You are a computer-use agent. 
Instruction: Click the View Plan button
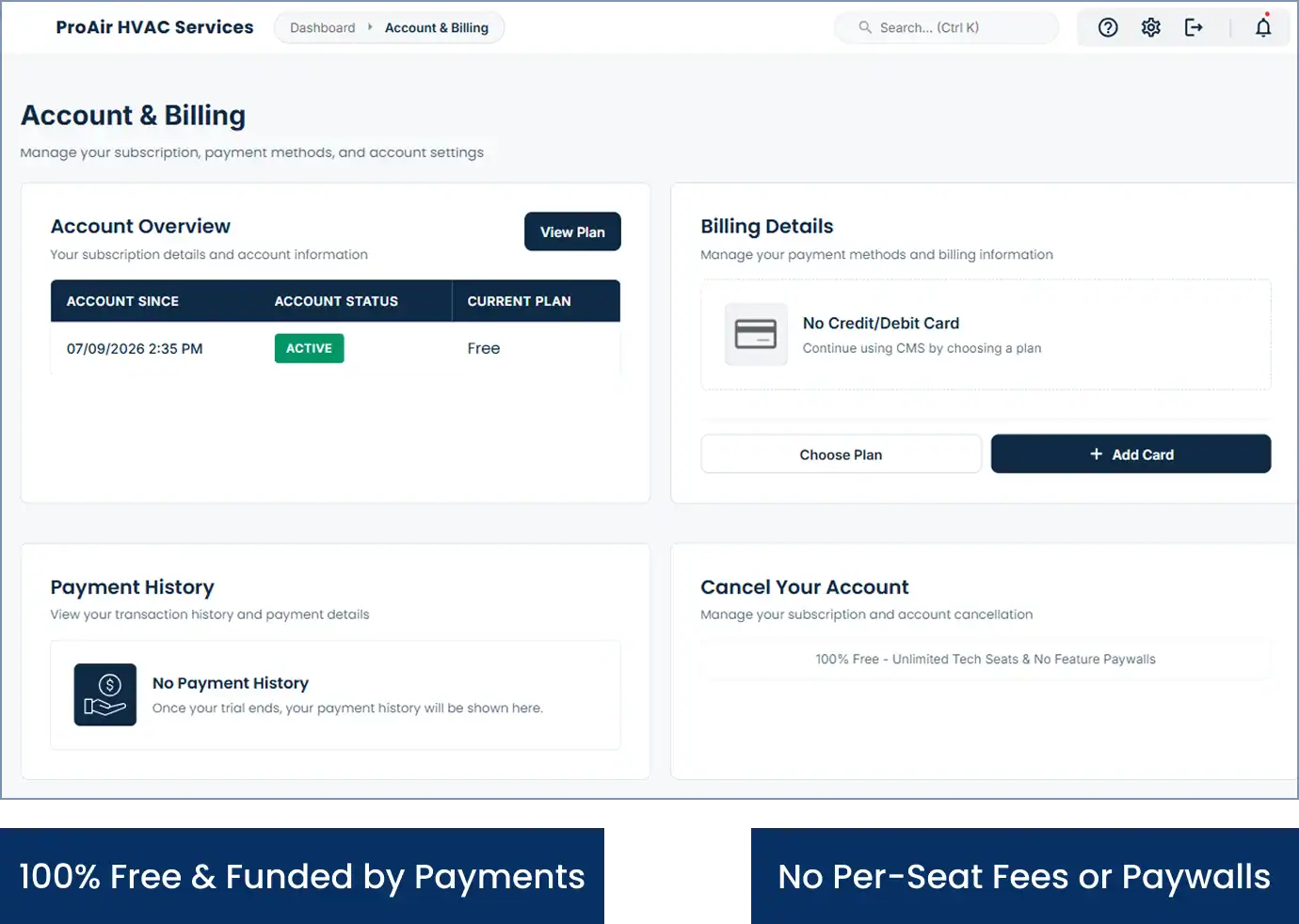[x=572, y=231]
